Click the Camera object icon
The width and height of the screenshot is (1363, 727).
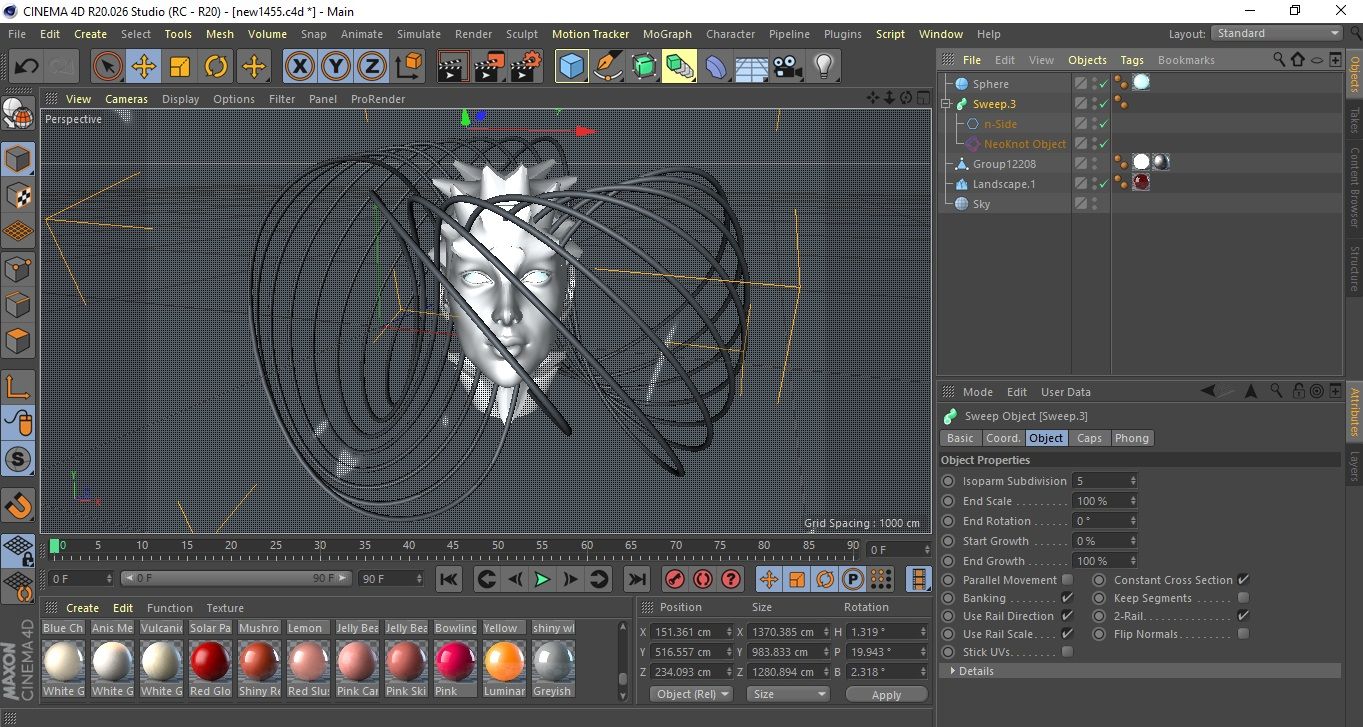coord(788,67)
